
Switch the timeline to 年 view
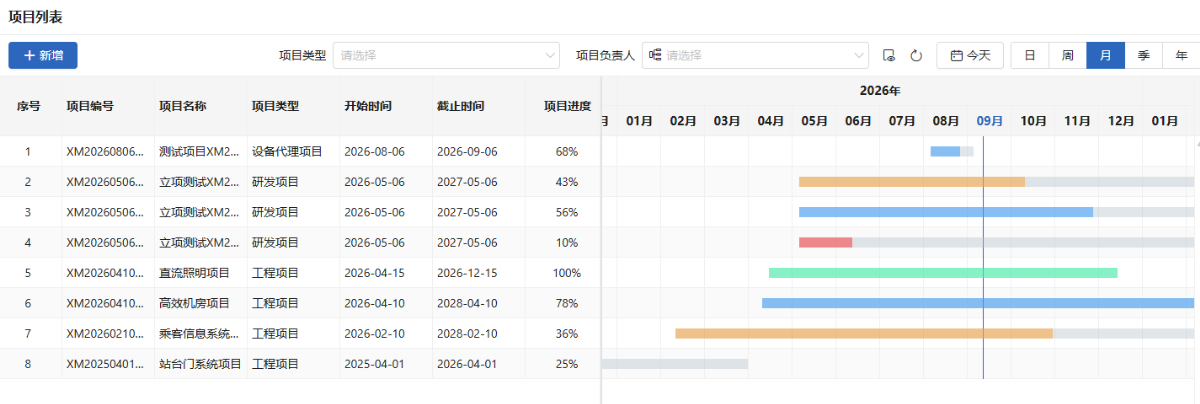(x=1181, y=55)
